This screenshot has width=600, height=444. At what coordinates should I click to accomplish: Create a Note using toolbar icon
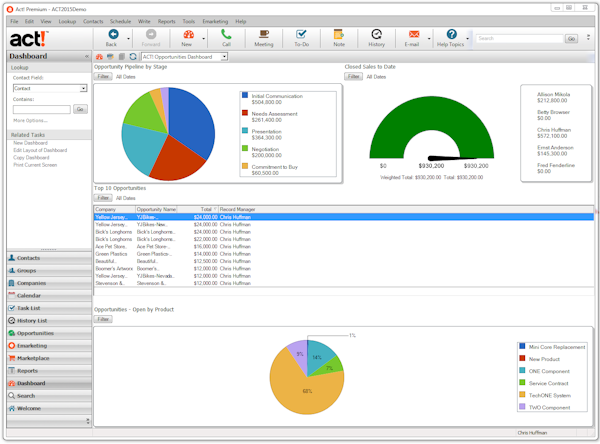point(339,35)
